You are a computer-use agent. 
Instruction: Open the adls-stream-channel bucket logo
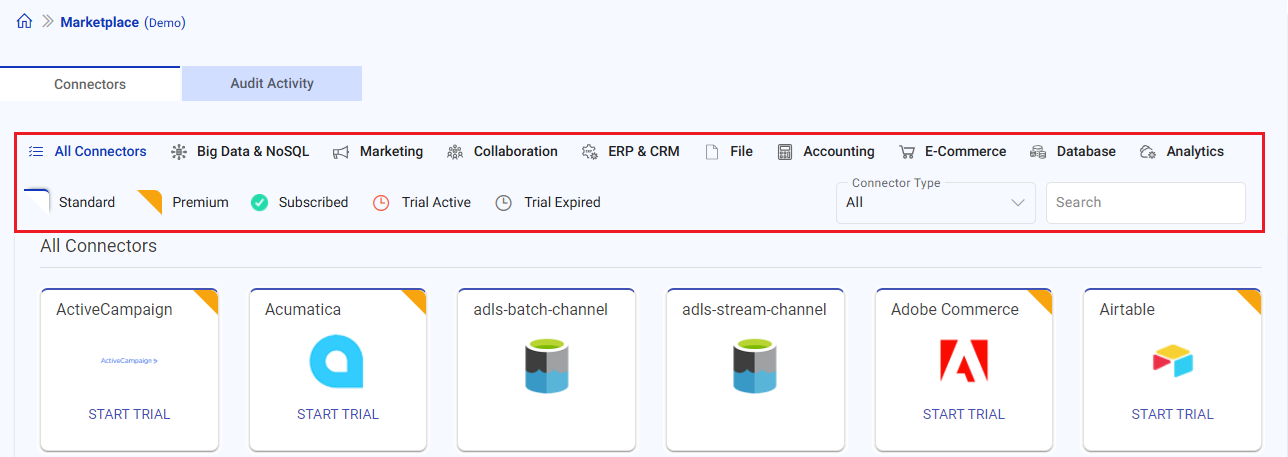(x=755, y=366)
